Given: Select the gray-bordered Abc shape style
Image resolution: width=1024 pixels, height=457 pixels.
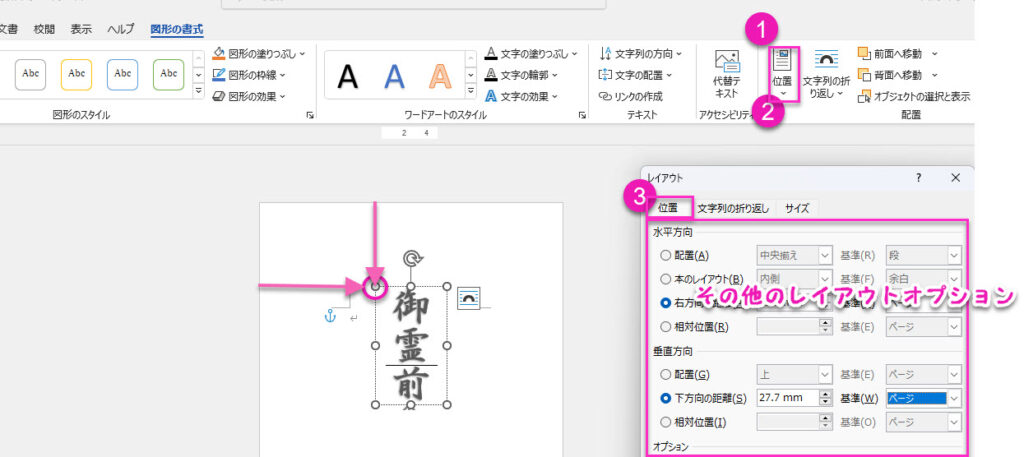Looking at the screenshot, I should click(31, 74).
